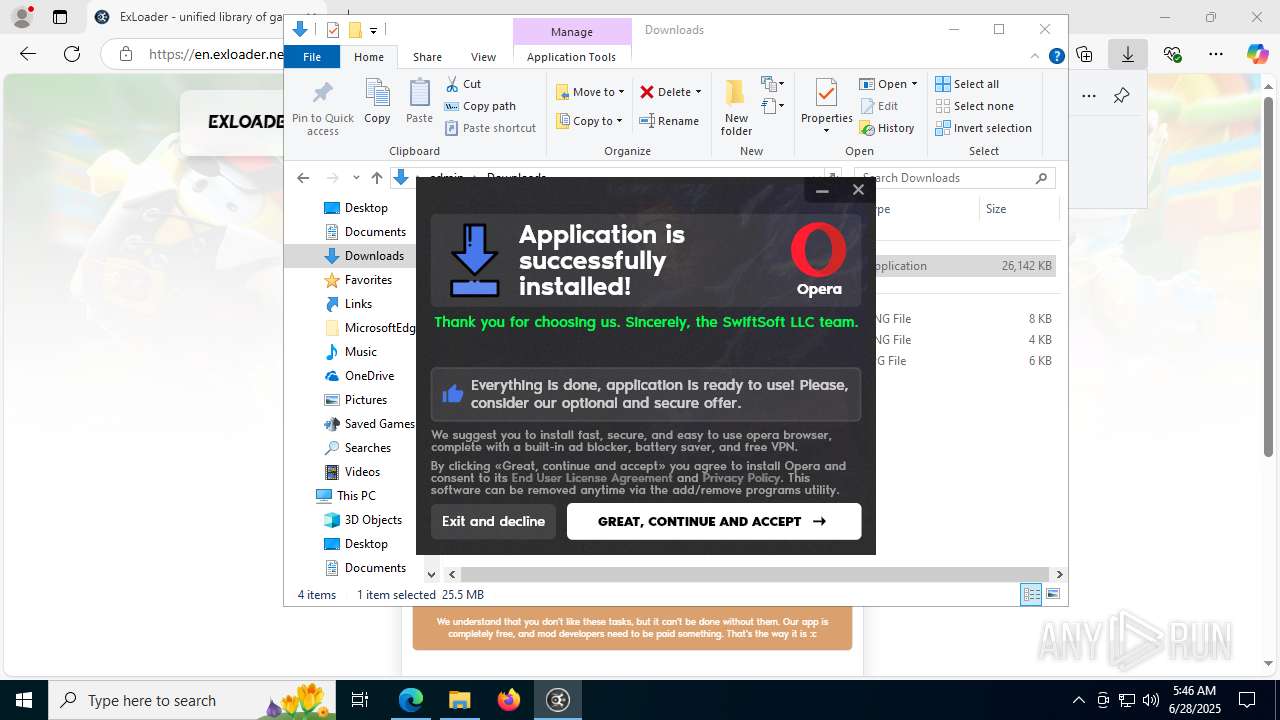Screen dimensions: 1280x720
Task: Open Edge downloads toolbar icon
Action: [x=1128, y=54]
